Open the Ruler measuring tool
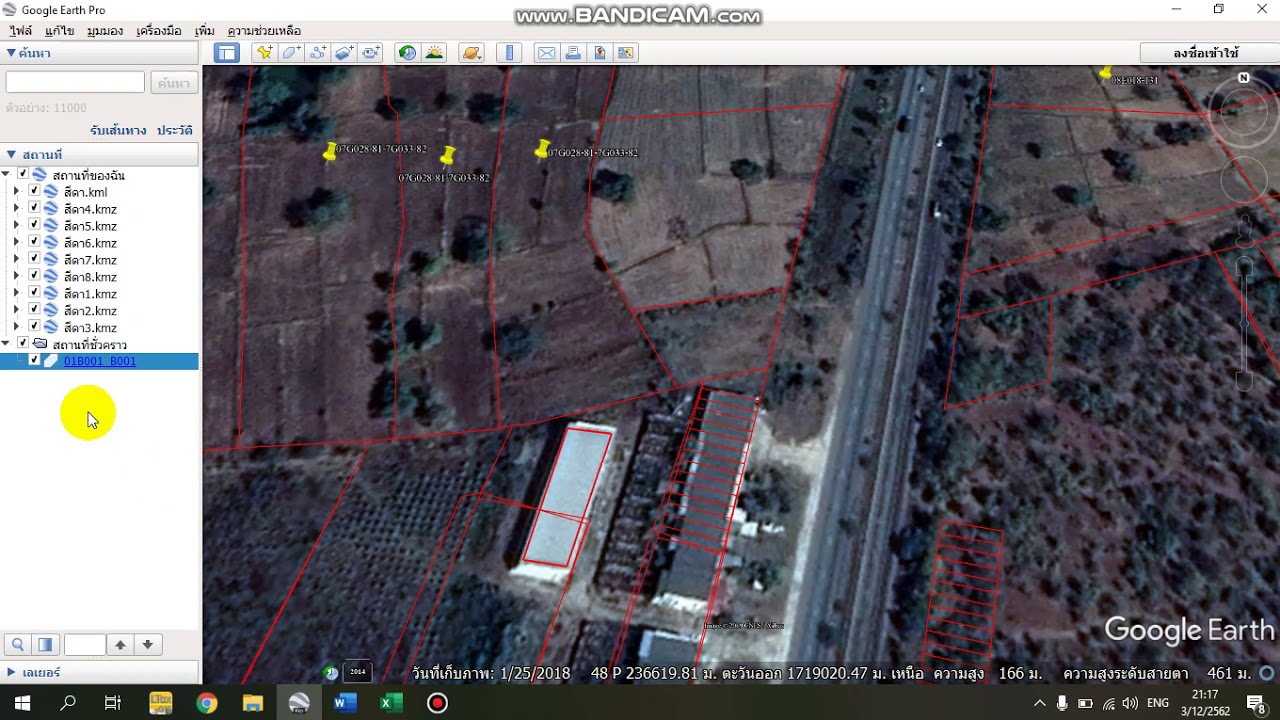The width and height of the screenshot is (1280, 720). point(510,53)
